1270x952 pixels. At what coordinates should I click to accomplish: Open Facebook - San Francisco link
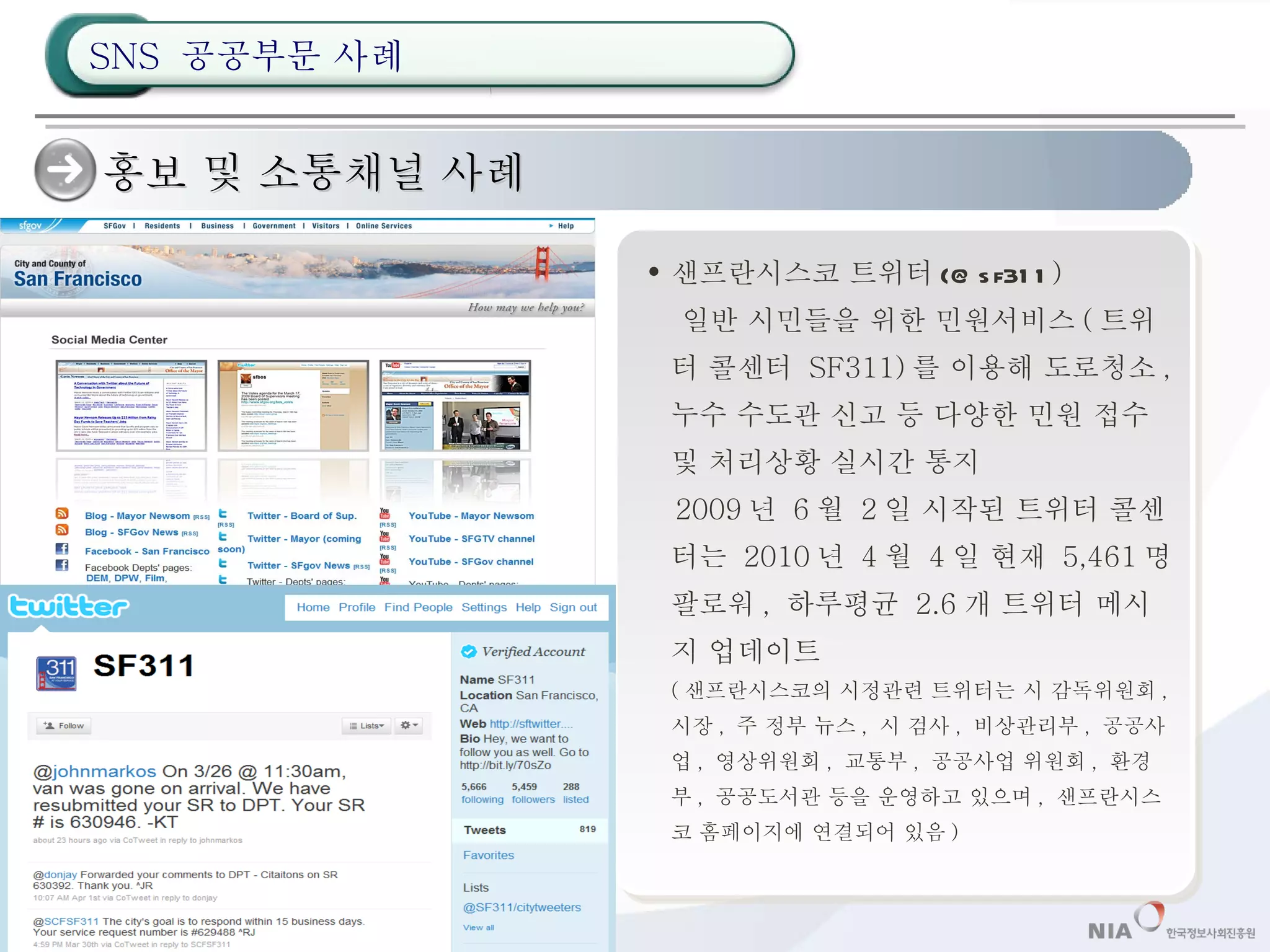[148, 551]
